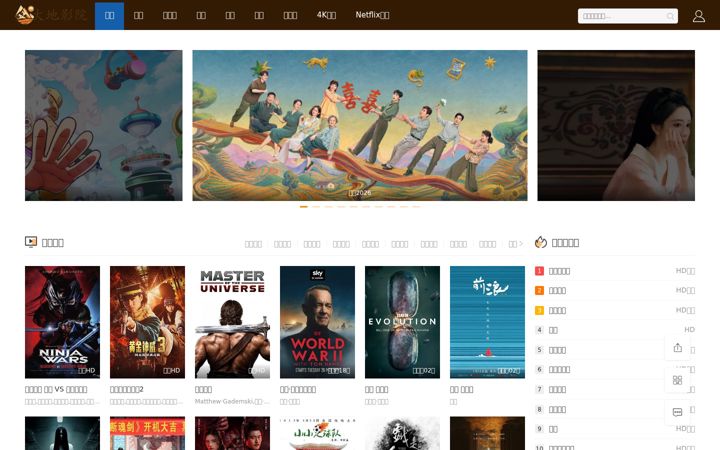The image size is (720, 450).
Task: Open the center carousel banner with people on ribbon
Action: 360,125
